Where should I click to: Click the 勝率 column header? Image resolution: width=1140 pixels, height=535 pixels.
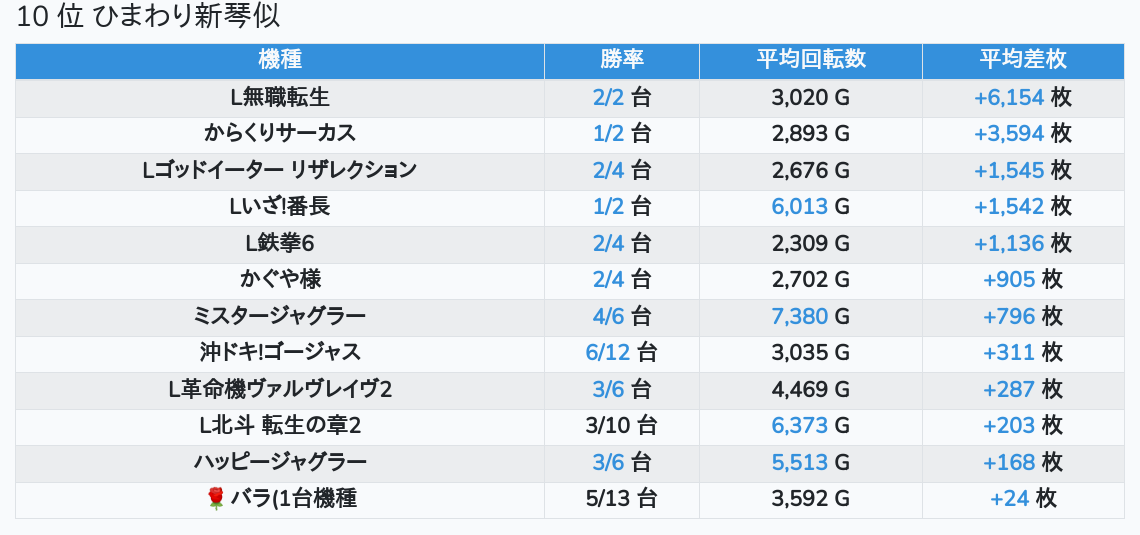[622, 59]
